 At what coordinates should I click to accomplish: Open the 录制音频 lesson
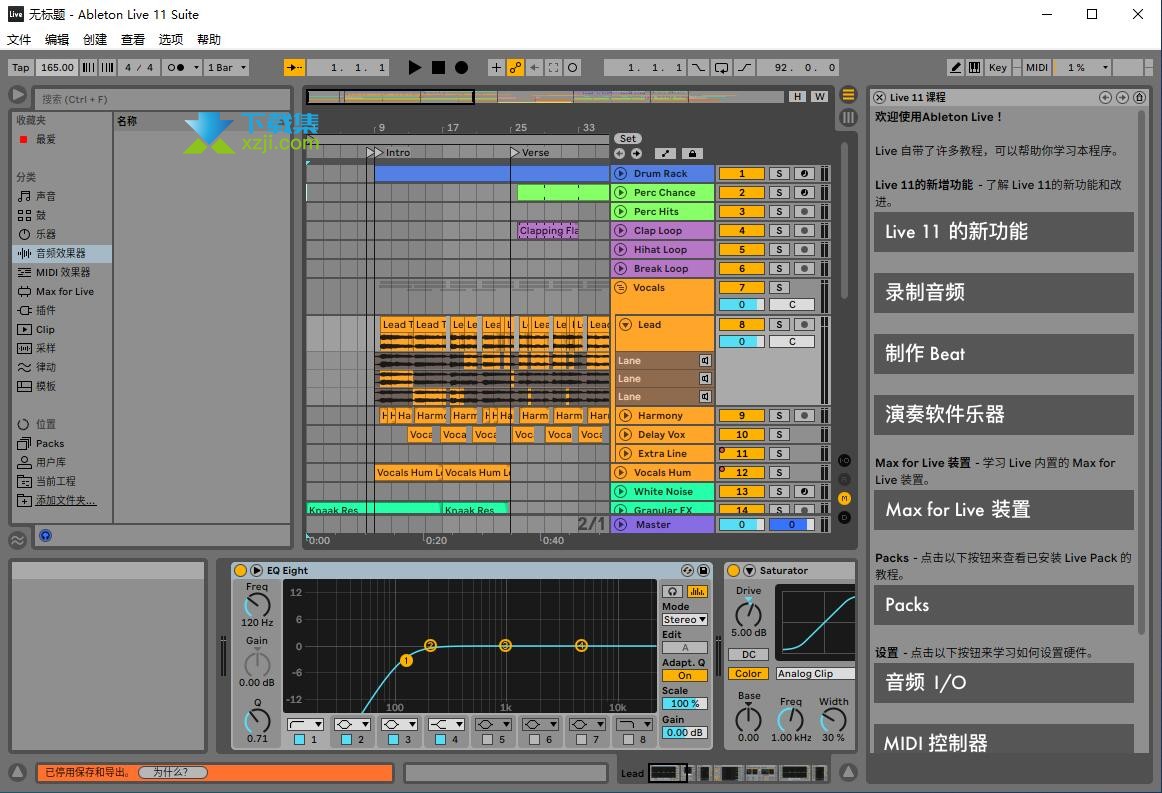(1003, 293)
